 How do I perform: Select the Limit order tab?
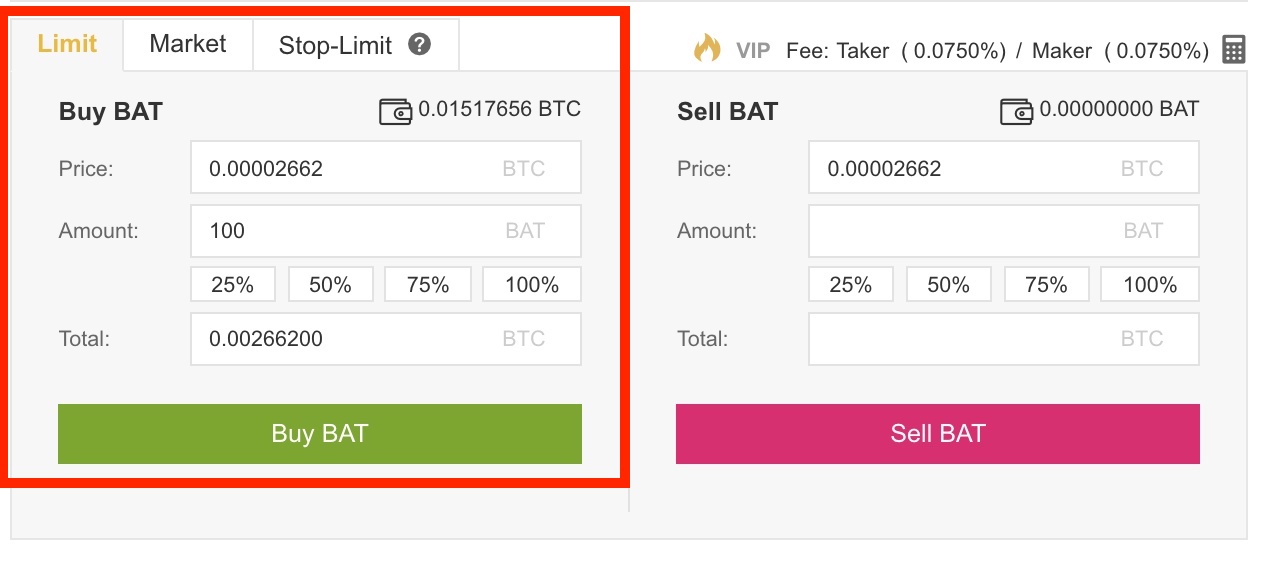click(x=67, y=44)
